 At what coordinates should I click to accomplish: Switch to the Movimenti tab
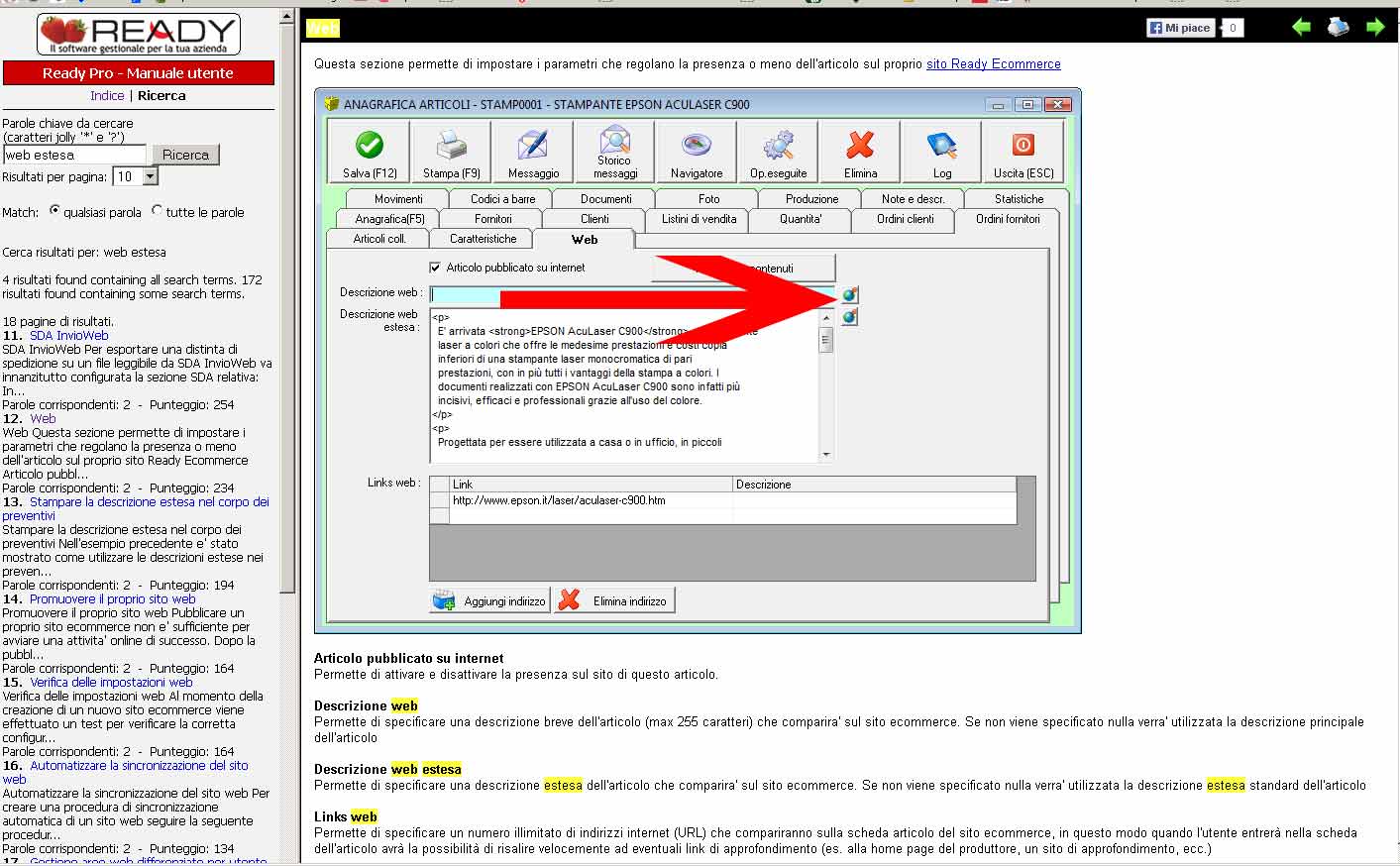(x=398, y=199)
